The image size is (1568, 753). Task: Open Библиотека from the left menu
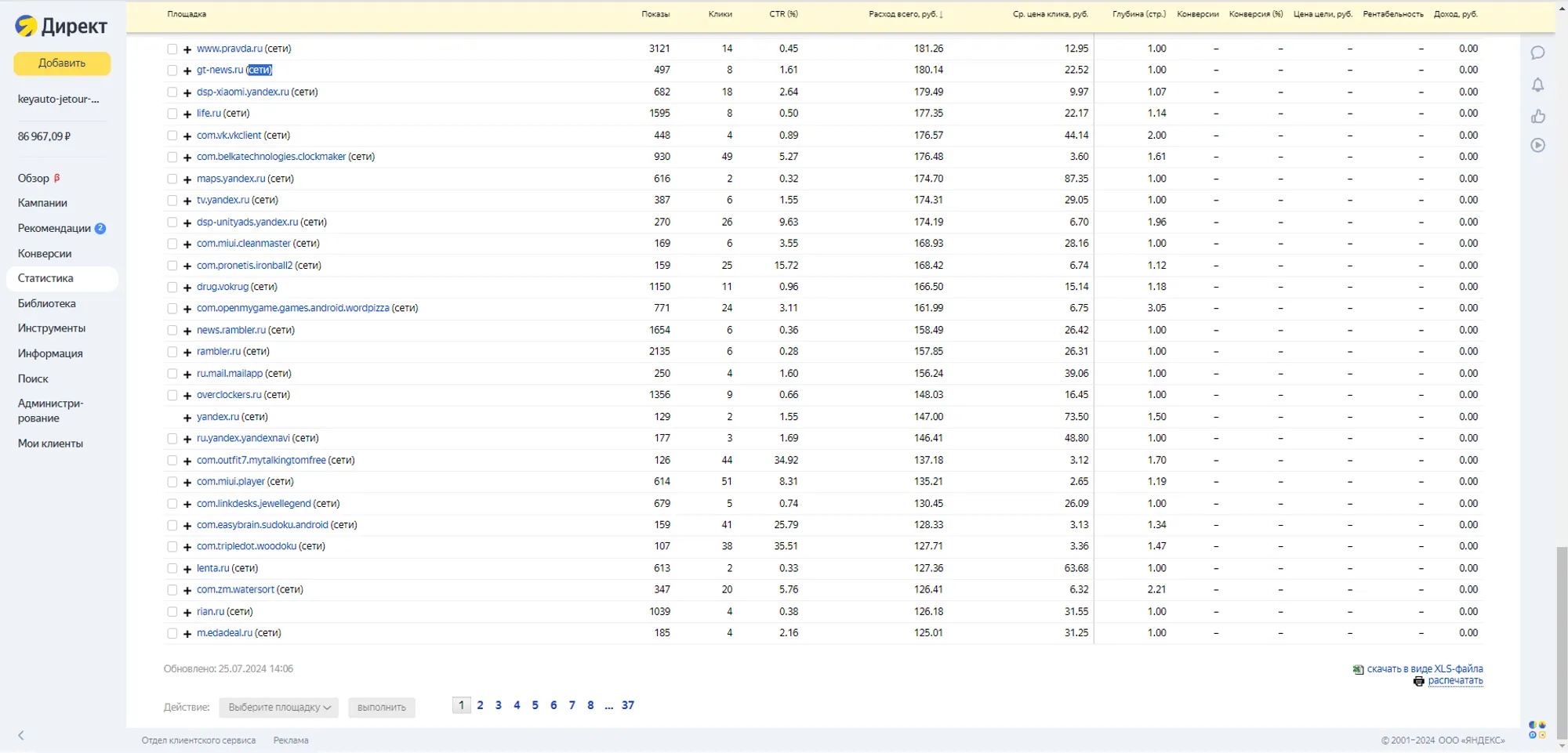coord(47,303)
